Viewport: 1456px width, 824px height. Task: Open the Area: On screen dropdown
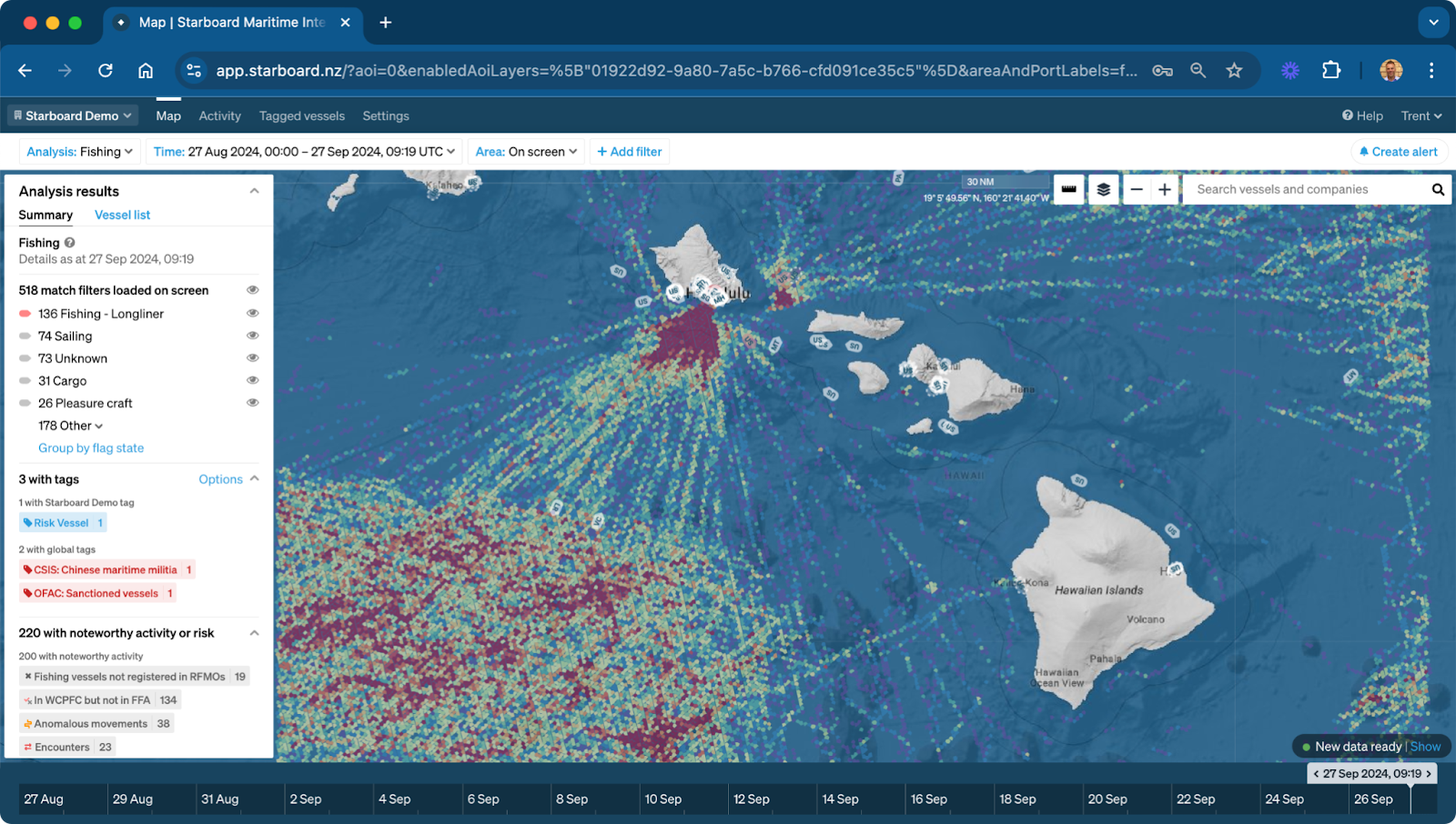point(526,152)
